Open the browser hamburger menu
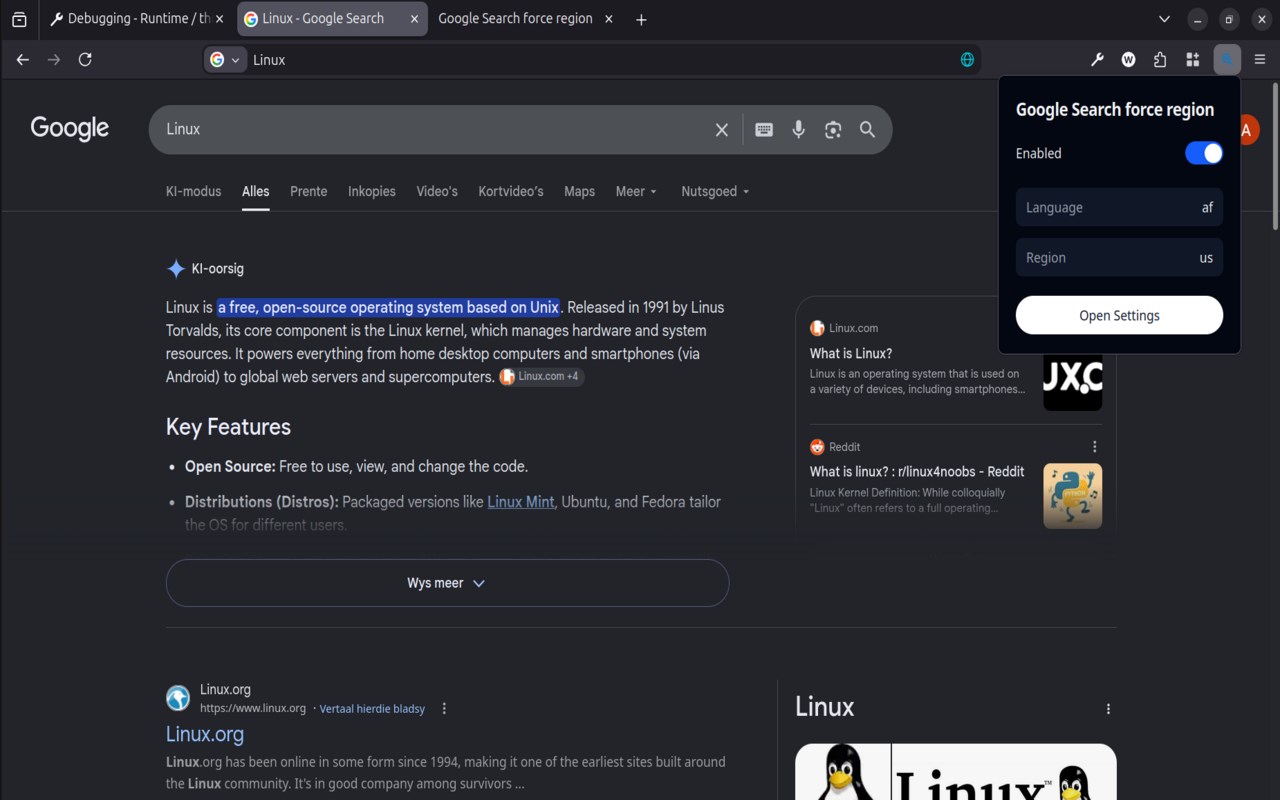The image size is (1280, 800). [x=1260, y=60]
